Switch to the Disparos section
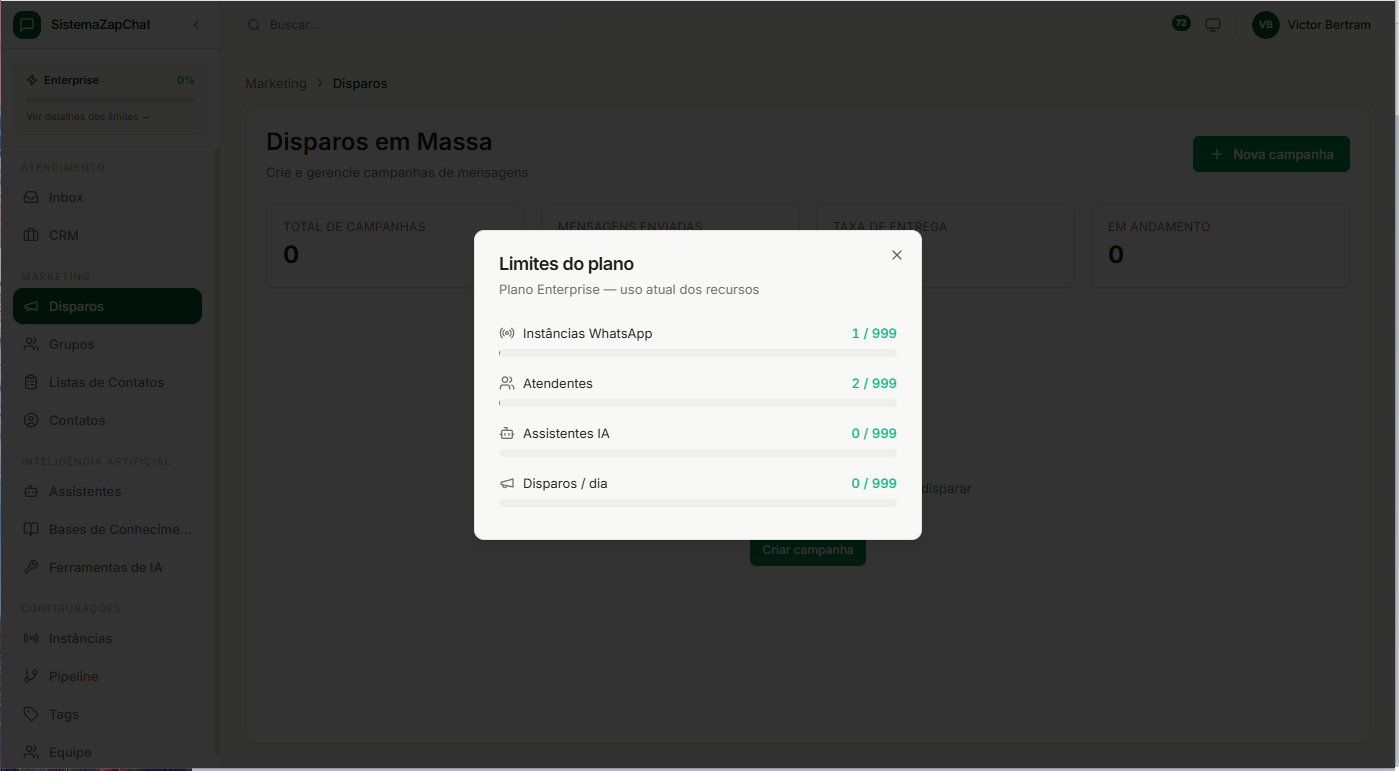The image size is (1399, 771). tap(74, 306)
